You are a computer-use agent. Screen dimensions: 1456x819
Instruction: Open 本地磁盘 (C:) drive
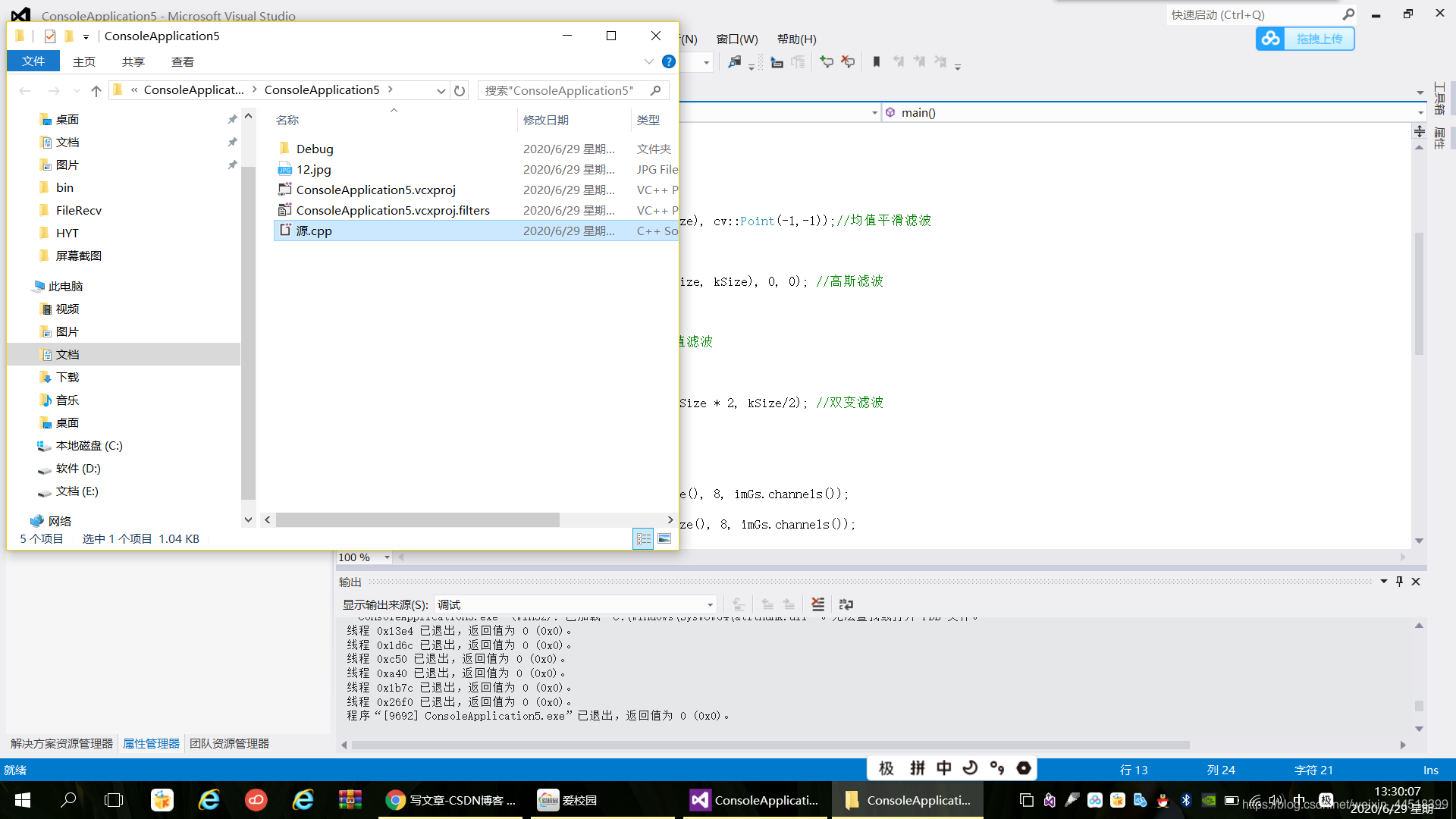click(89, 445)
